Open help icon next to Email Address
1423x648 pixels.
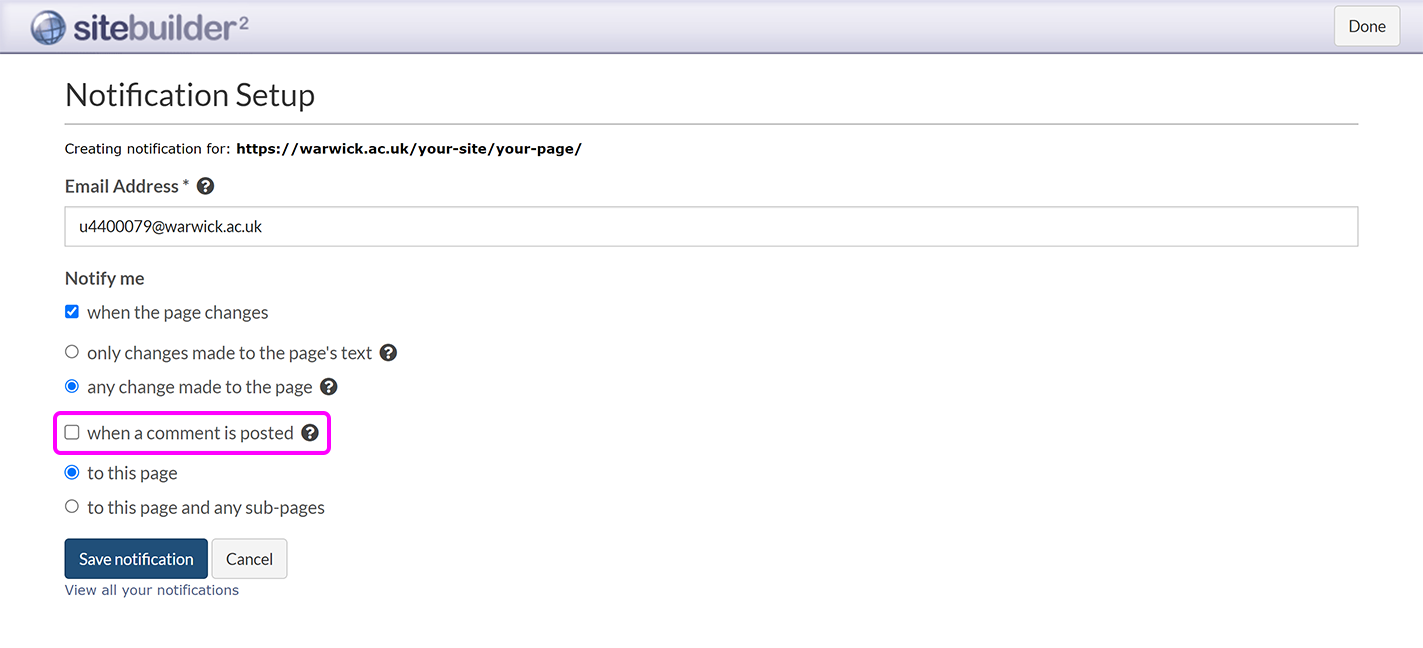point(206,186)
